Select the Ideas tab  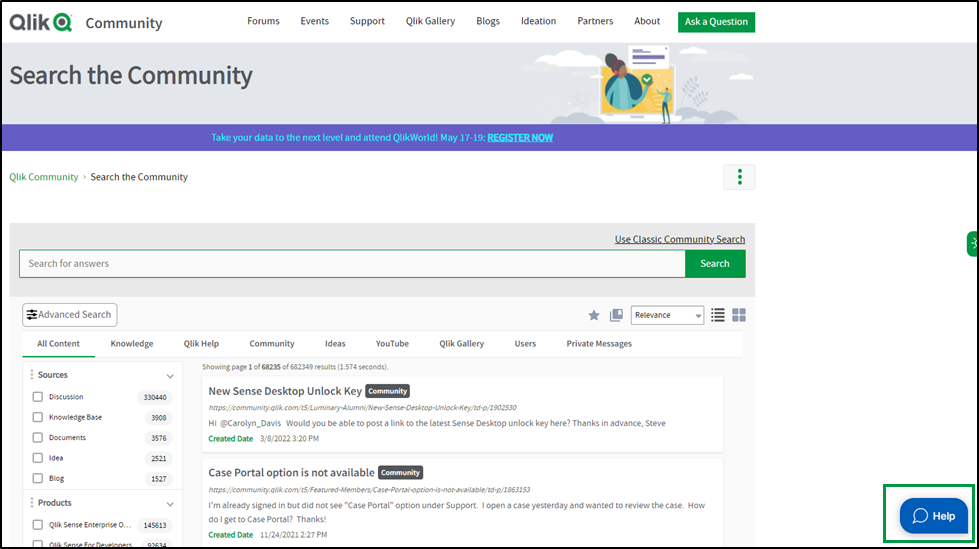click(335, 344)
